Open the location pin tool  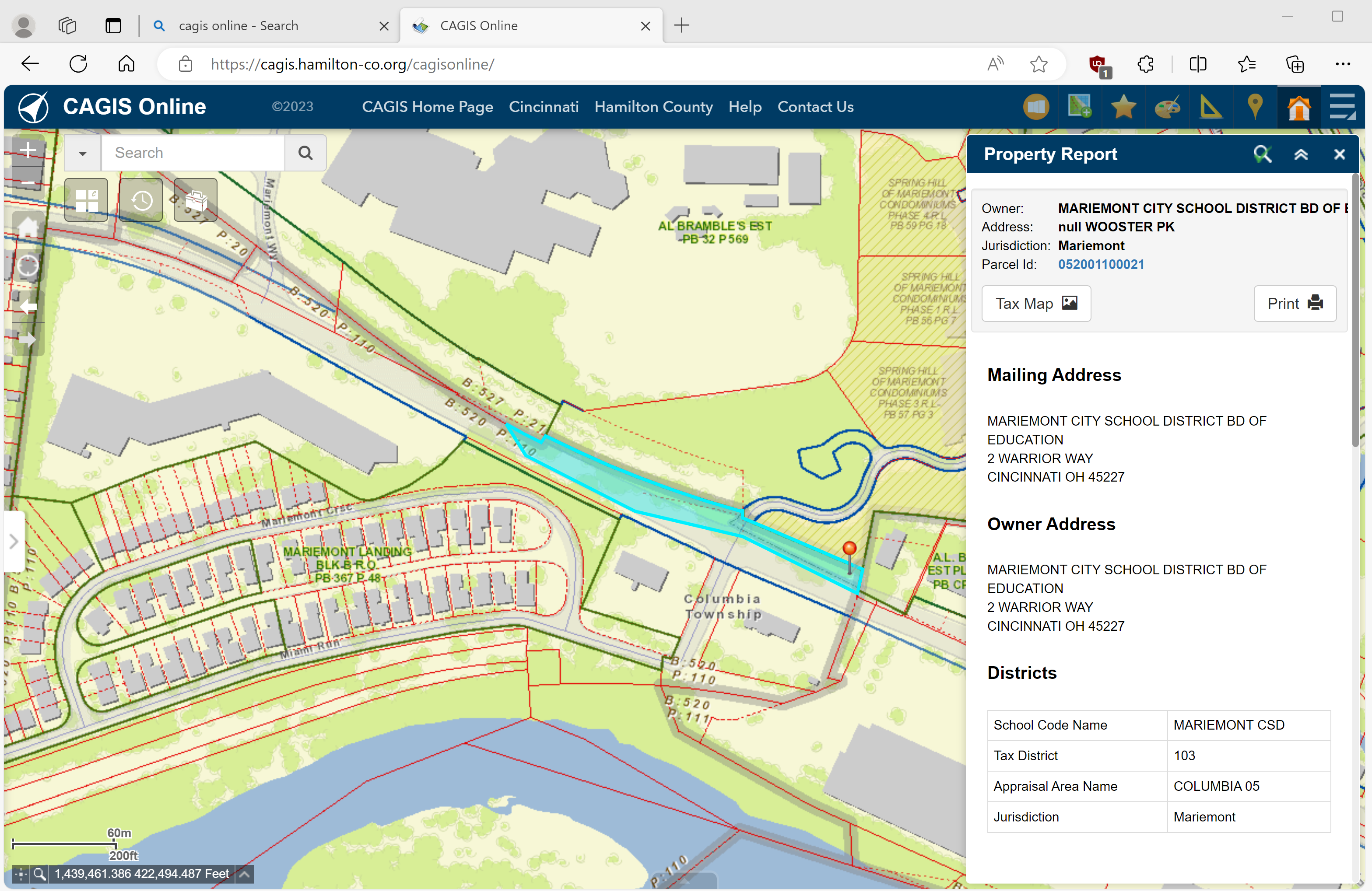click(1255, 107)
